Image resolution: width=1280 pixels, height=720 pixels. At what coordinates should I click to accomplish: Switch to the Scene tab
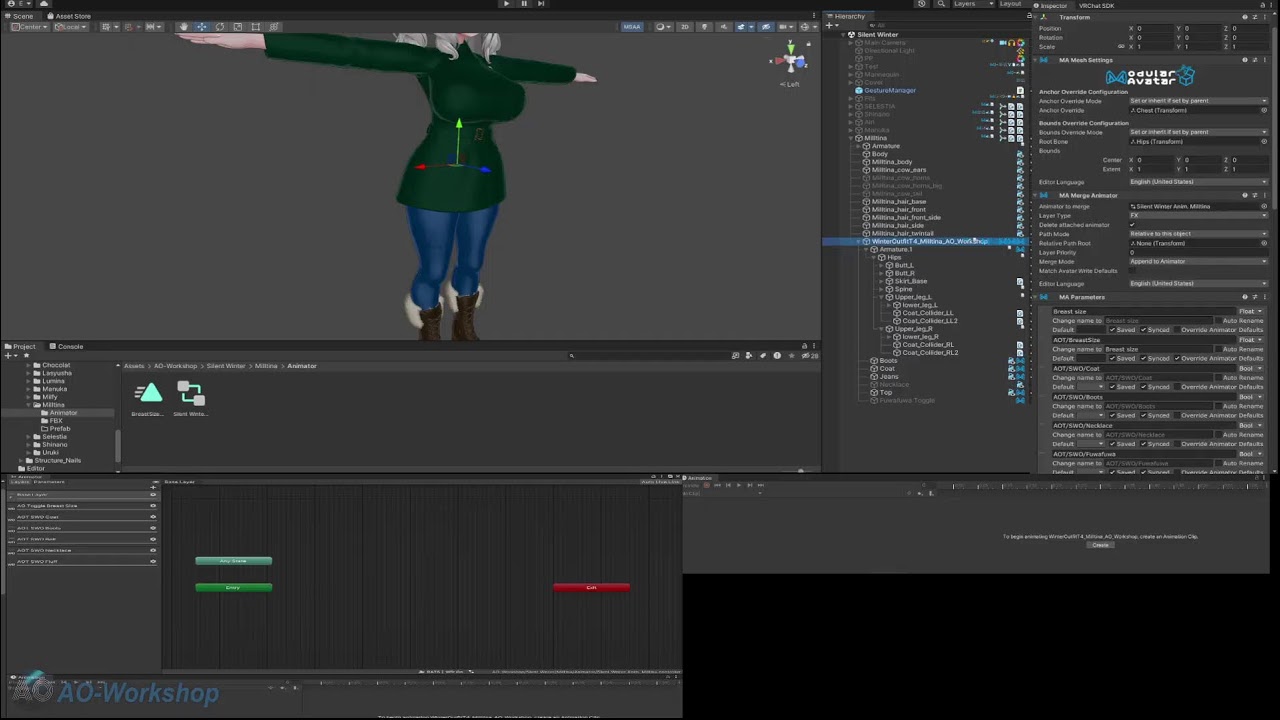[x=19, y=16]
